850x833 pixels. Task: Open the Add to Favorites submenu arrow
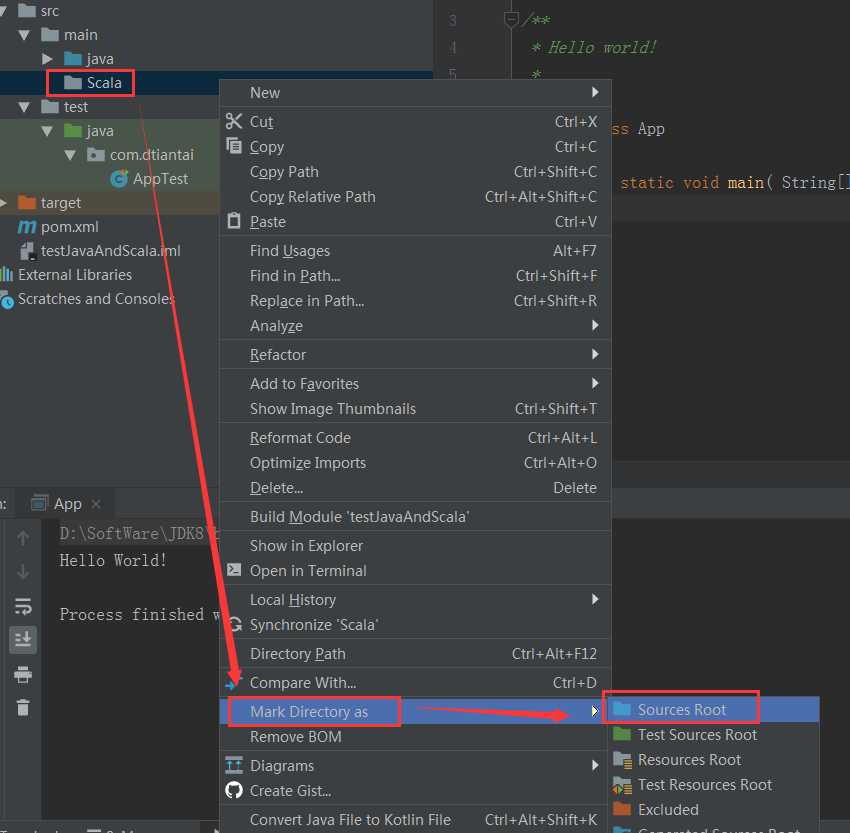click(x=595, y=383)
